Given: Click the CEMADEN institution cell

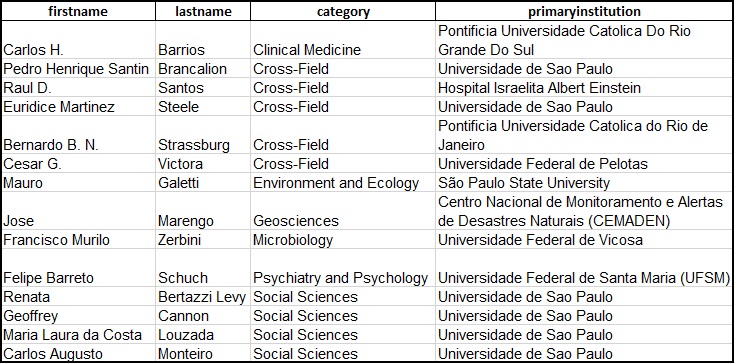Looking at the screenshot, I should click(584, 211).
